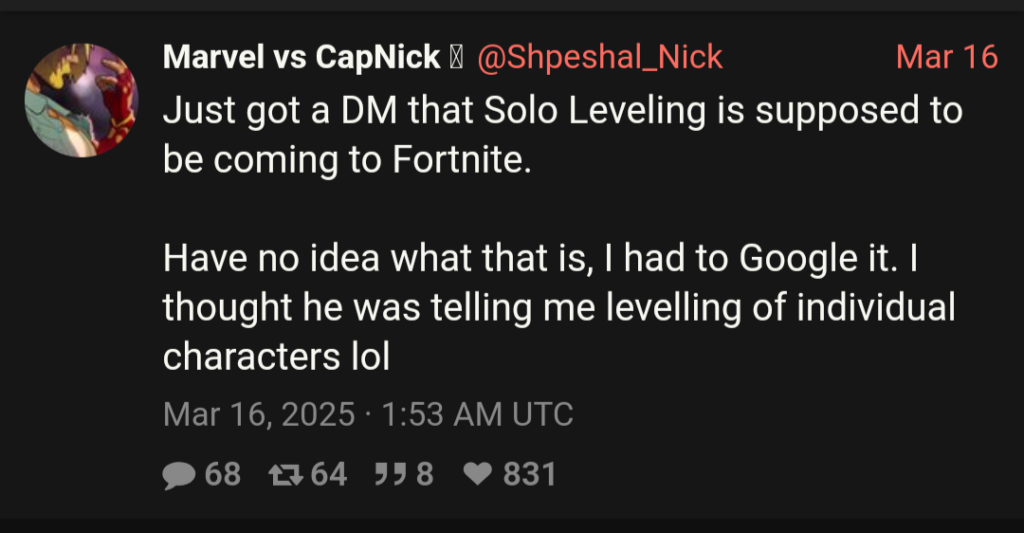Click "characters lol" at the tweet's end
The height and width of the screenshot is (533, 1024).
tap(275, 357)
